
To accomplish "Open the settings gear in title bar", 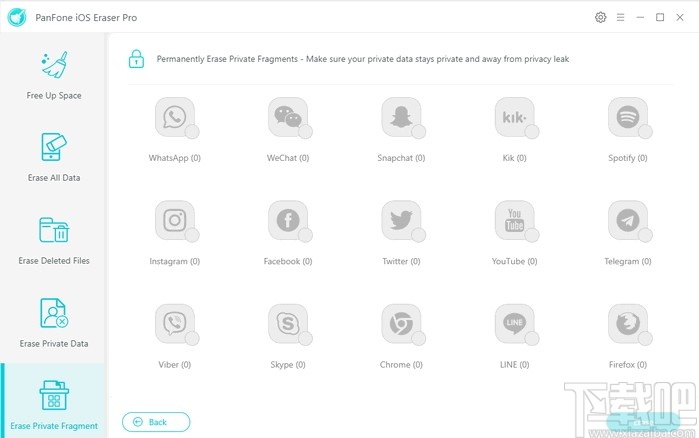I will (x=600, y=17).
